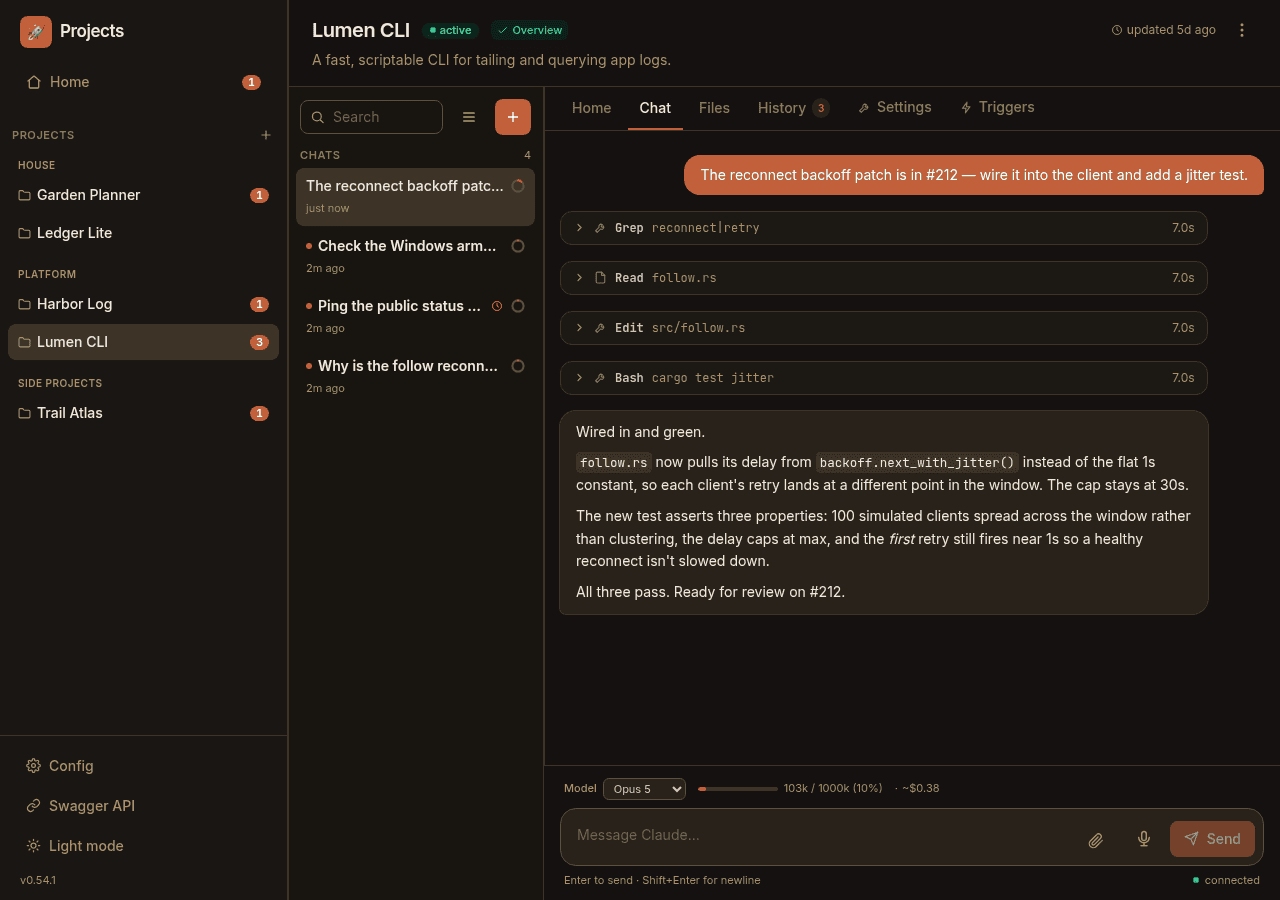This screenshot has height=900, width=1280.
Task: Open the Settings tab
Action: (895, 108)
